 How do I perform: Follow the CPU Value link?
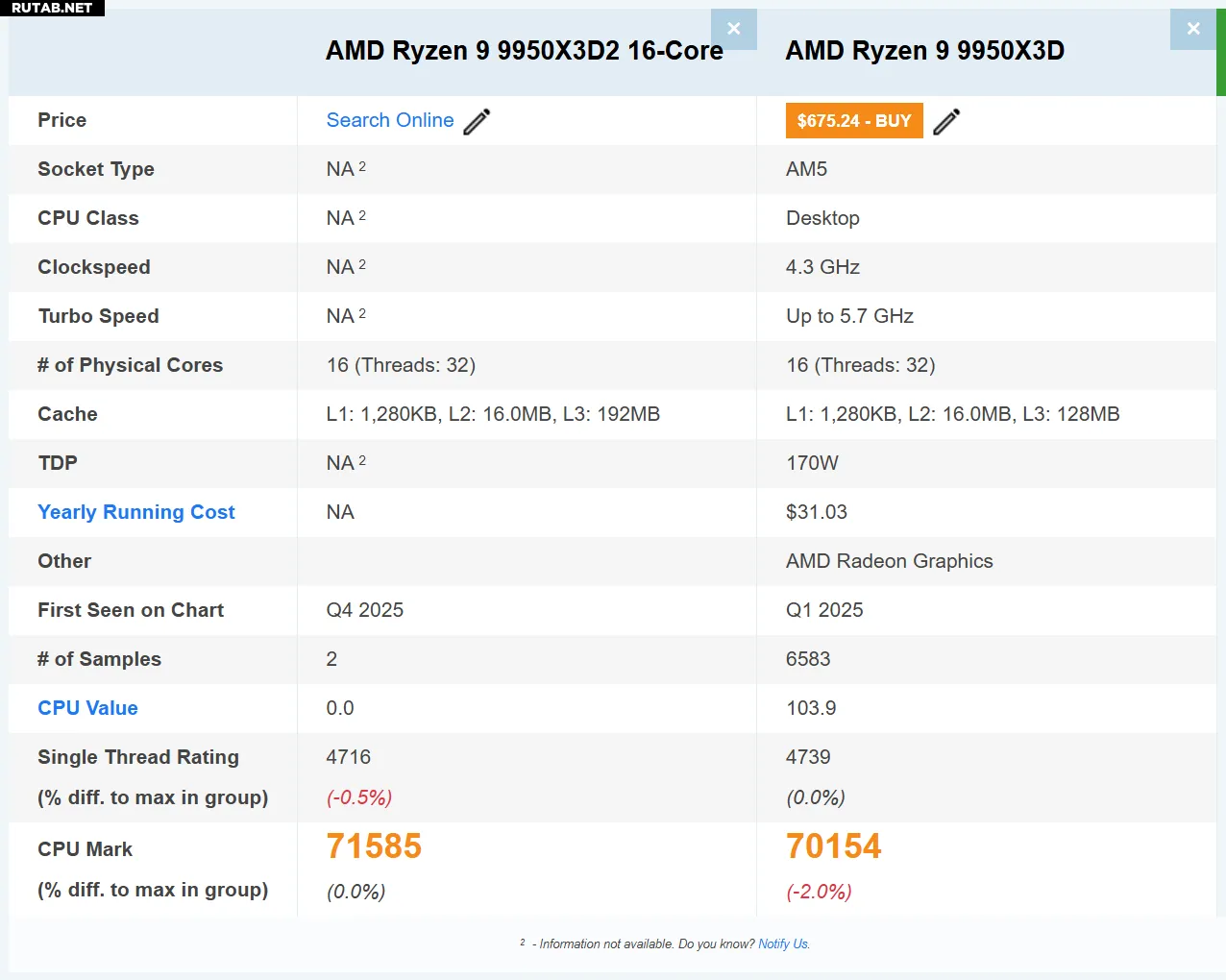click(x=87, y=708)
